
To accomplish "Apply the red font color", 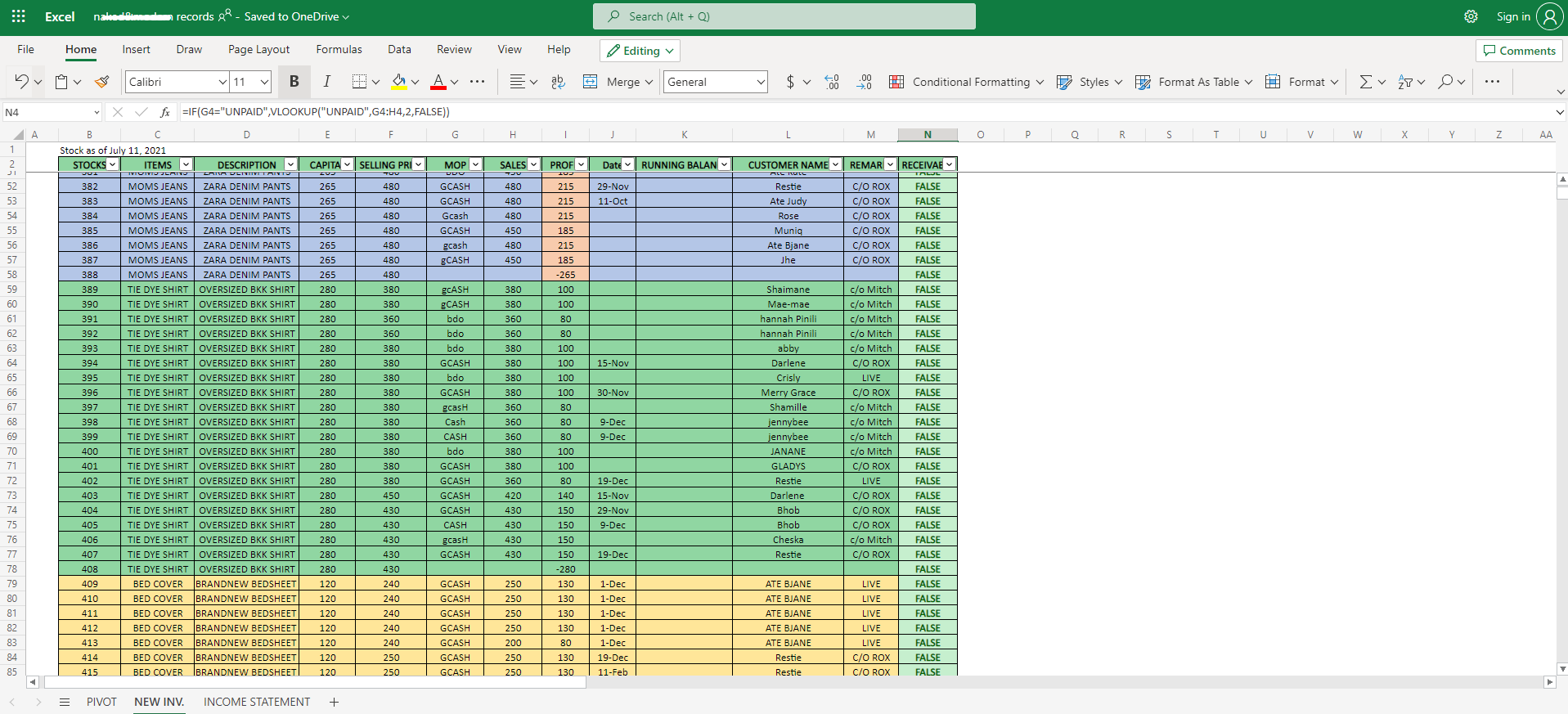I will (x=438, y=82).
